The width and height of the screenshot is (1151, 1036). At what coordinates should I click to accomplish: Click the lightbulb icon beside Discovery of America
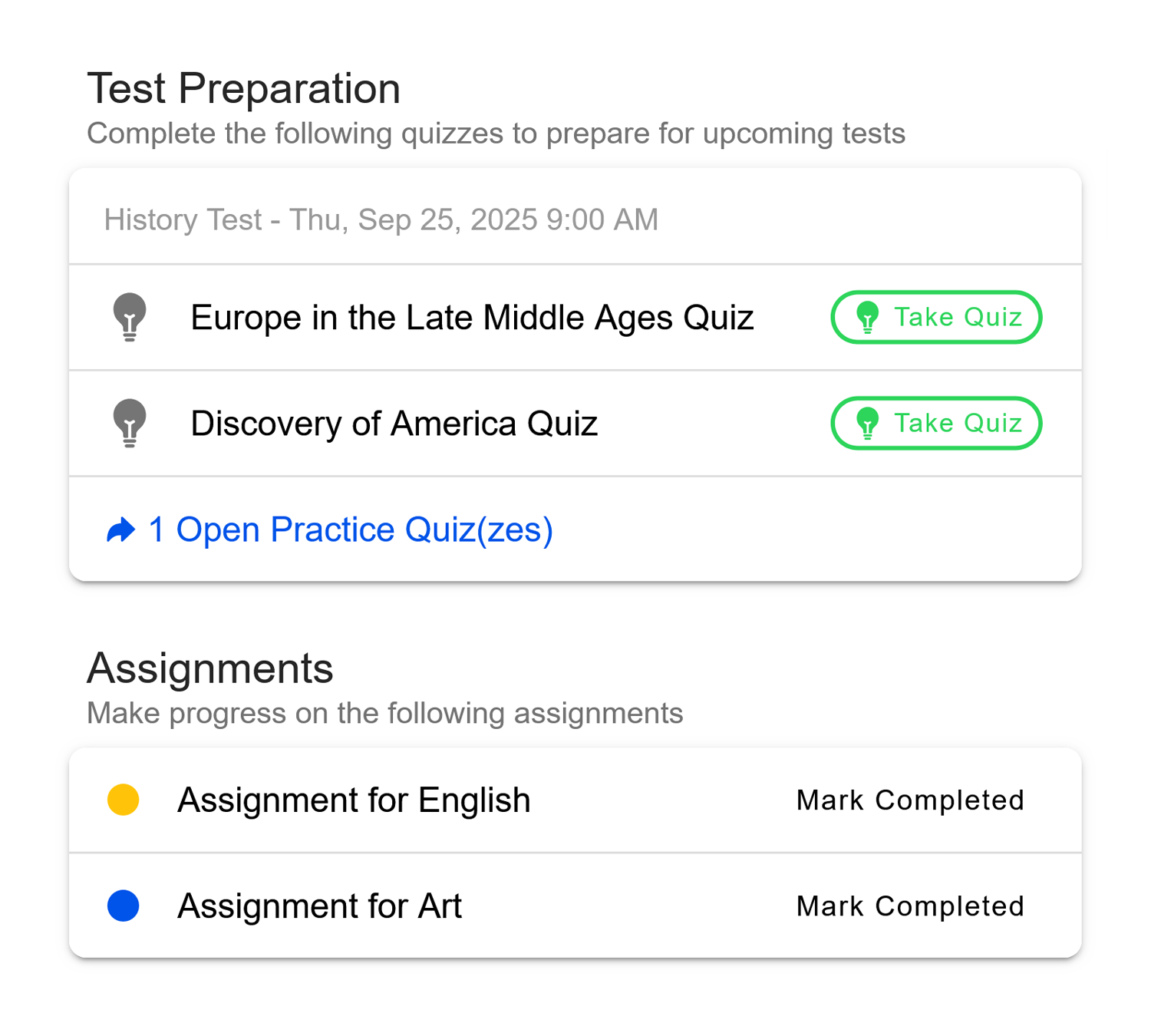130,423
